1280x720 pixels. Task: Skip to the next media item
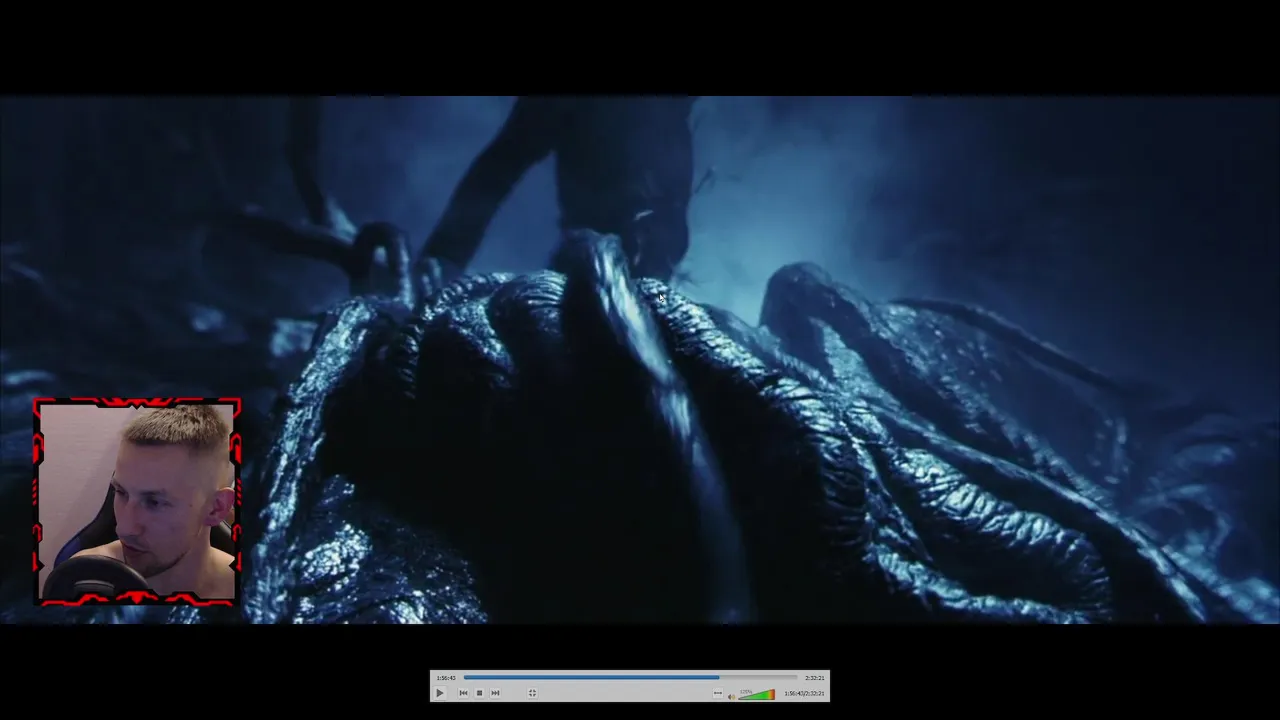(x=495, y=693)
